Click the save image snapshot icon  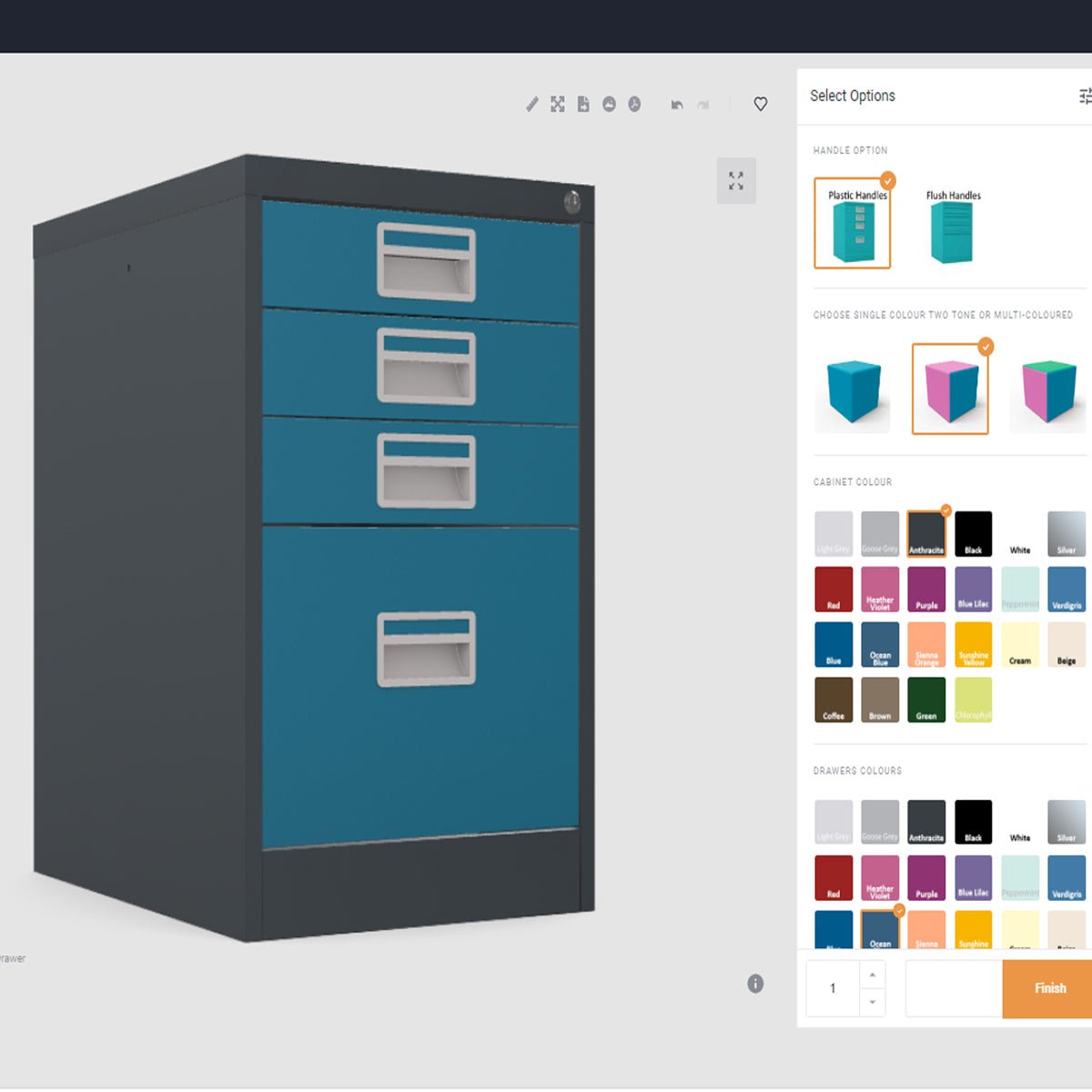(609, 105)
